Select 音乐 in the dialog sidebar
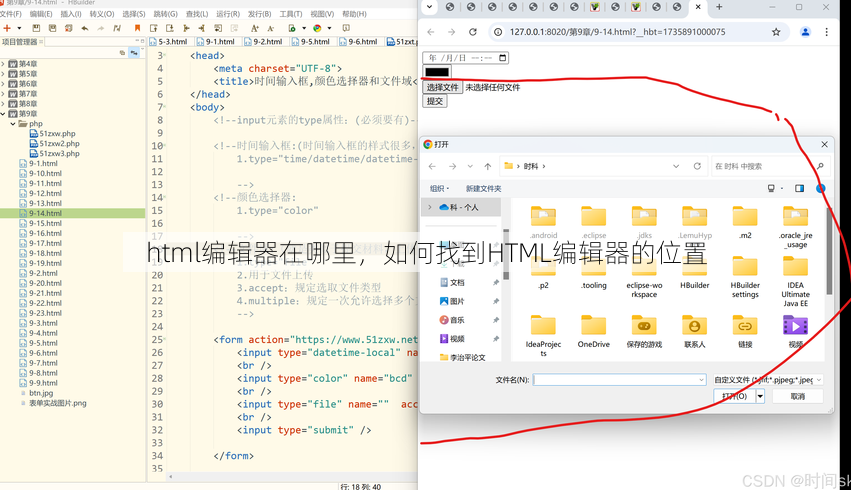The image size is (851, 490). [x=457, y=320]
